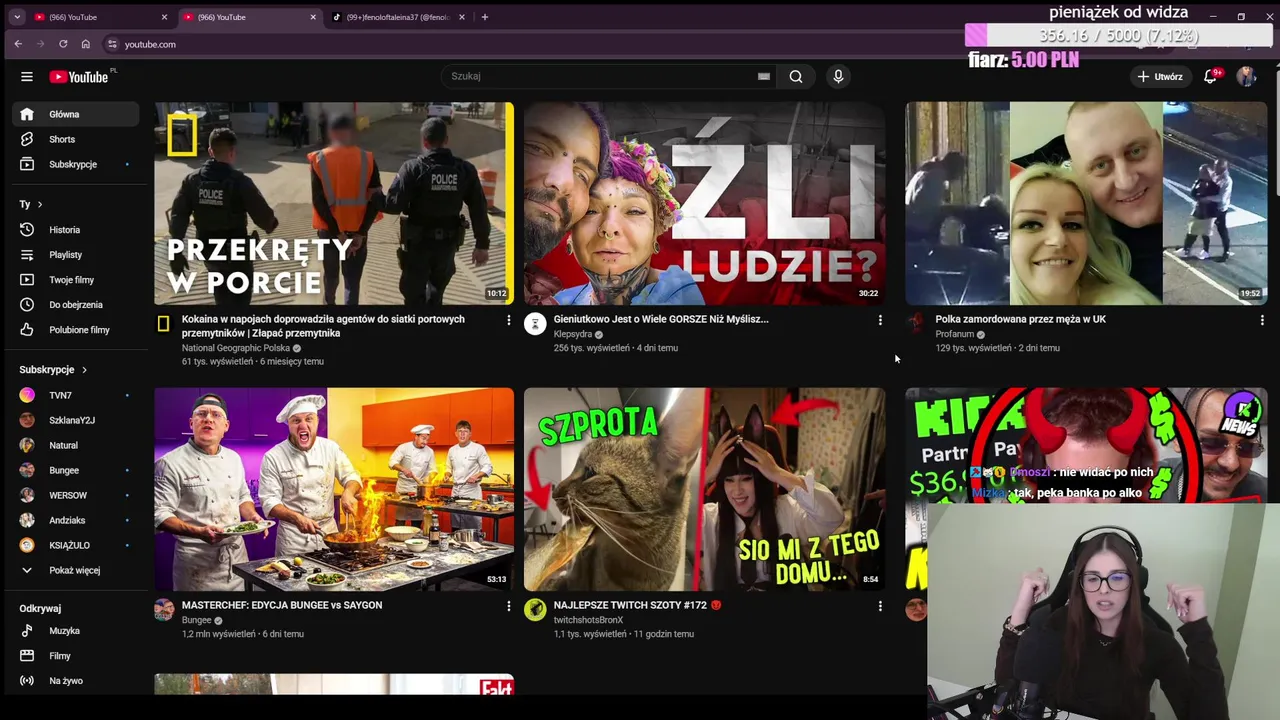Open title MASTERCHEF: EDYCJA BUNGEE vs SAYGON

[x=282, y=605]
